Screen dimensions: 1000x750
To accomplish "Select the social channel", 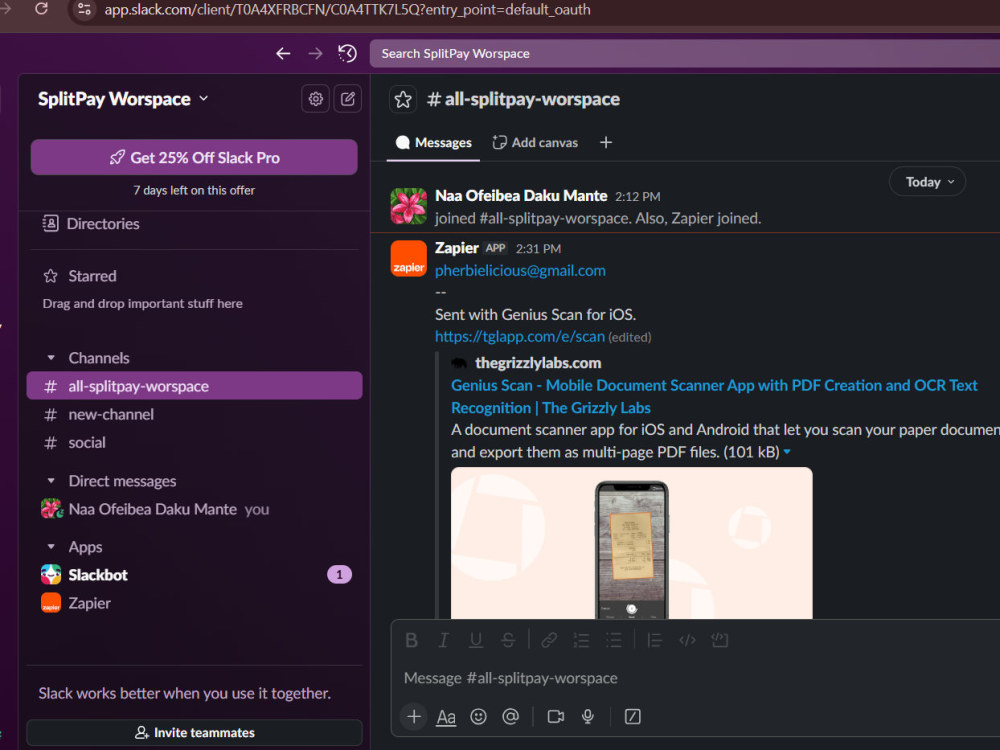I will pos(195,443).
